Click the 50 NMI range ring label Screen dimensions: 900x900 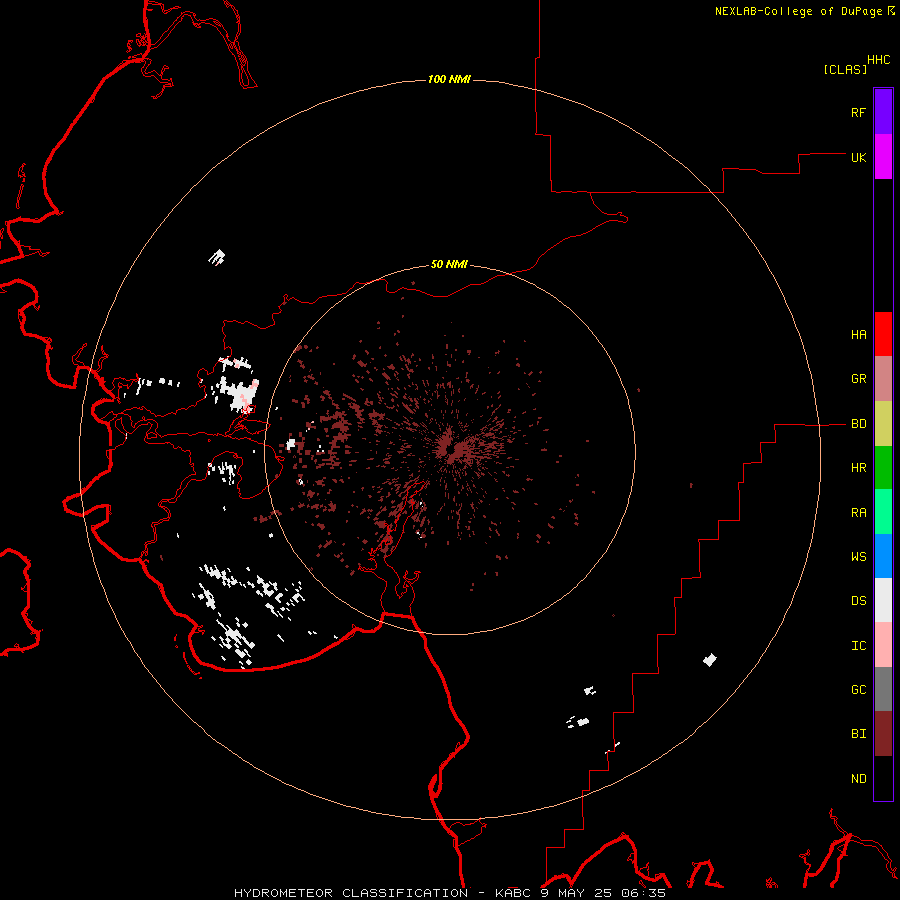coord(449,264)
